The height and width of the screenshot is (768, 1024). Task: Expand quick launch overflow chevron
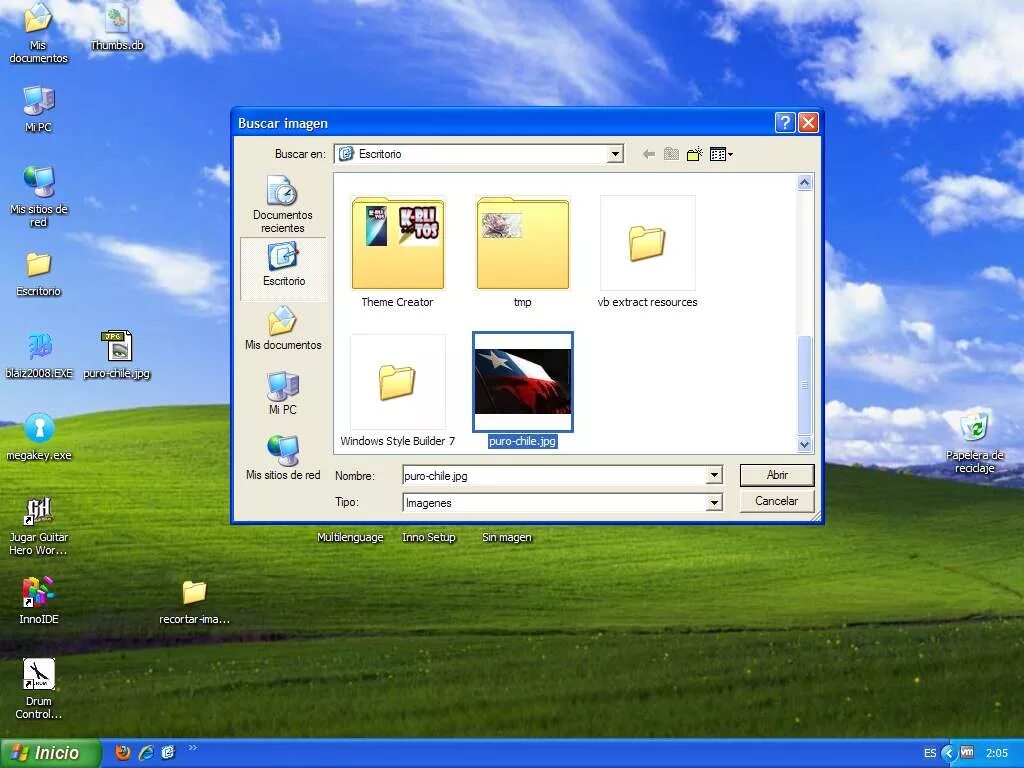[192, 748]
